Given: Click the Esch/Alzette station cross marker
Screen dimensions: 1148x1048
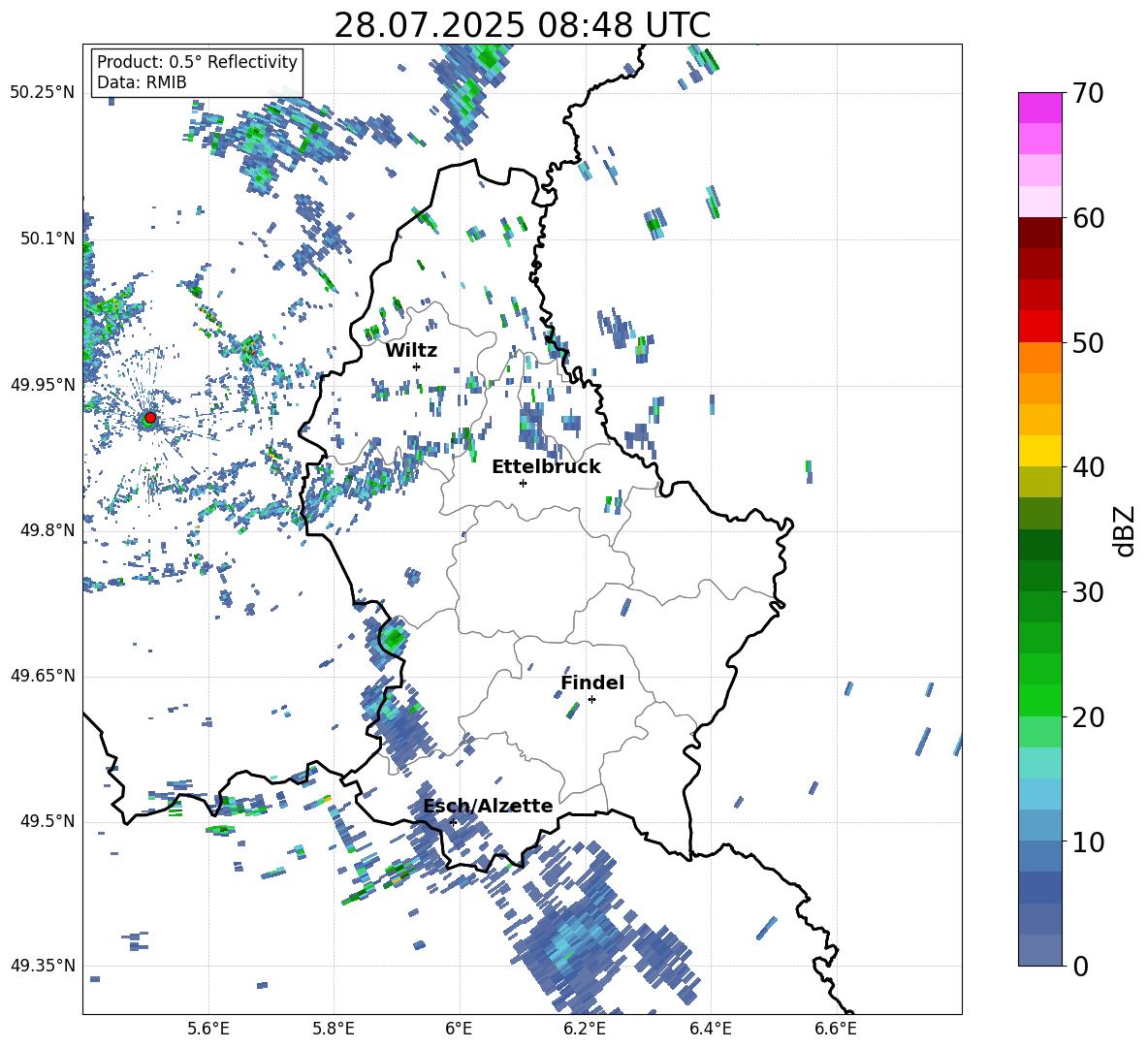Looking at the screenshot, I should [454, 822].
